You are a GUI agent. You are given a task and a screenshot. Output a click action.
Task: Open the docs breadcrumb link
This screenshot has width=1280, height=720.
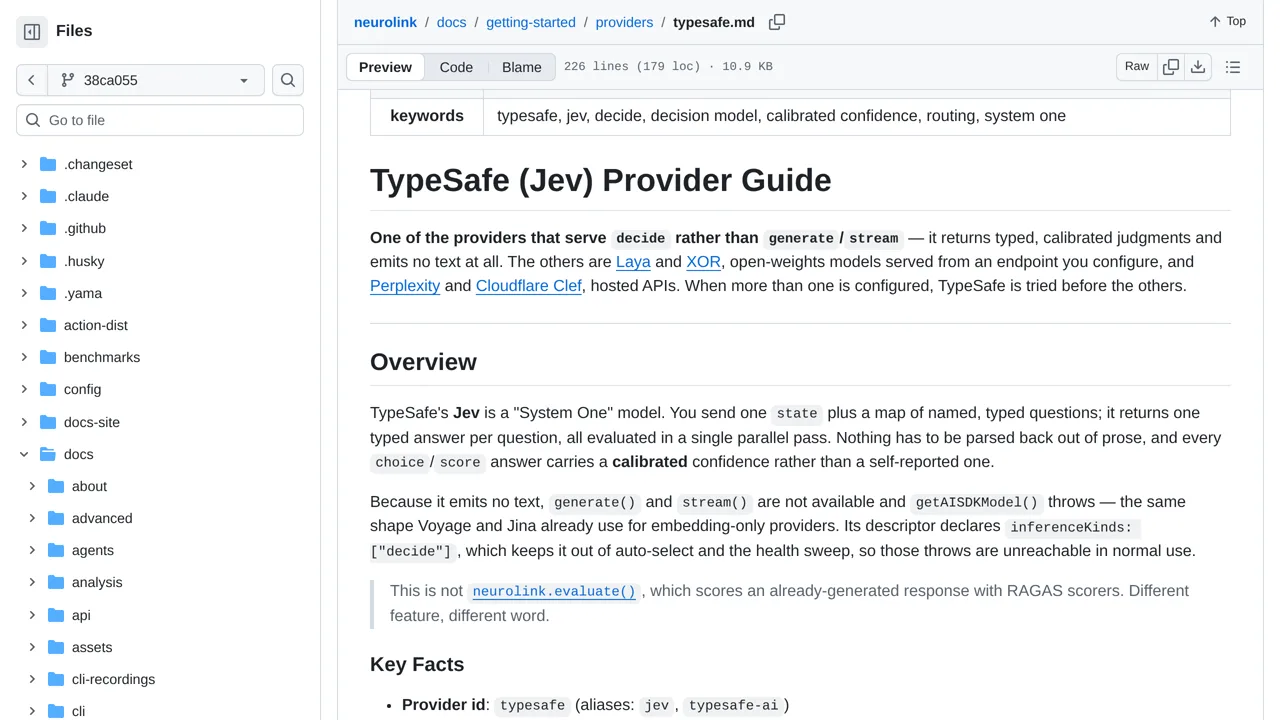(x=452, y=22)
